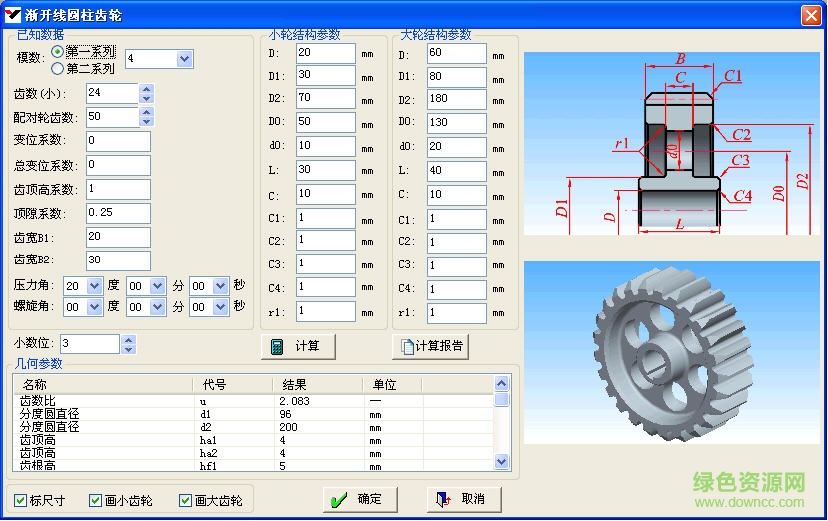
Task: Click the document icon on 计算报告 button
Action: point(406,347)
